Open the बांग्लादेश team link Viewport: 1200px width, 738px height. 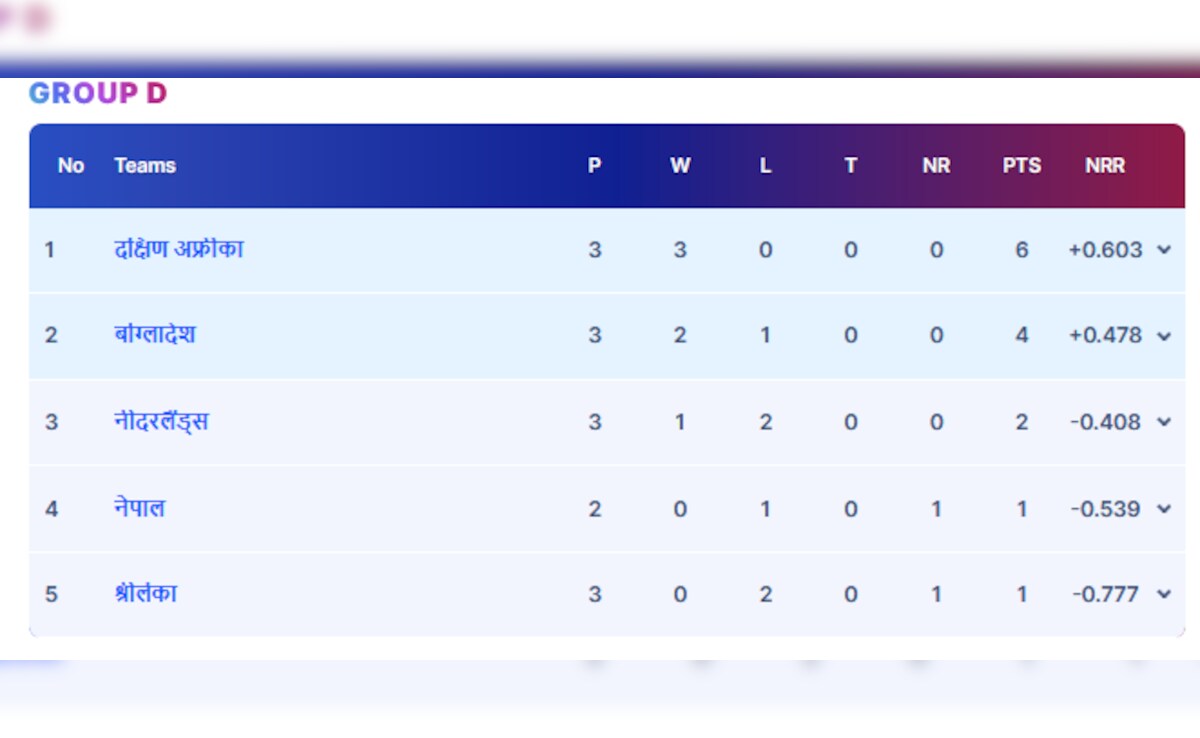point(154,335)
